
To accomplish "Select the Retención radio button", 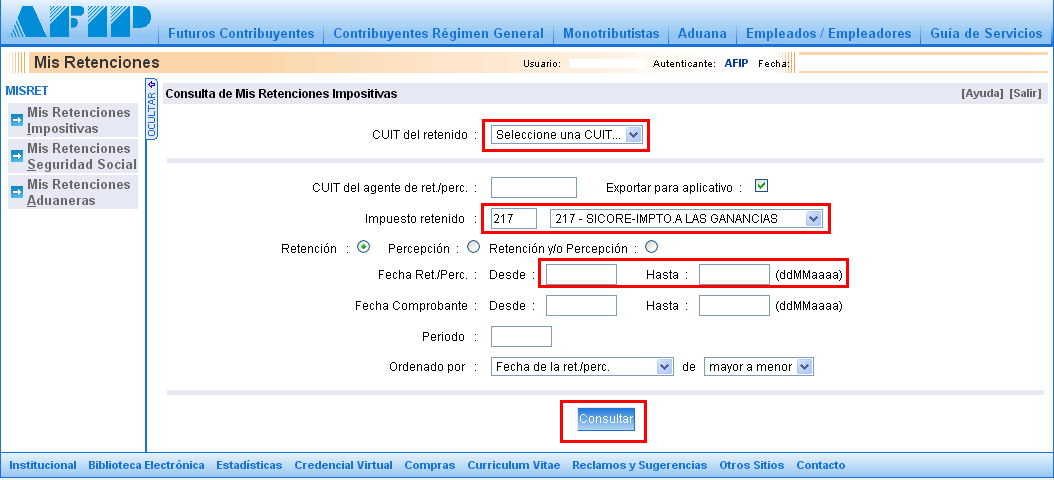I will tap(363, 247).
